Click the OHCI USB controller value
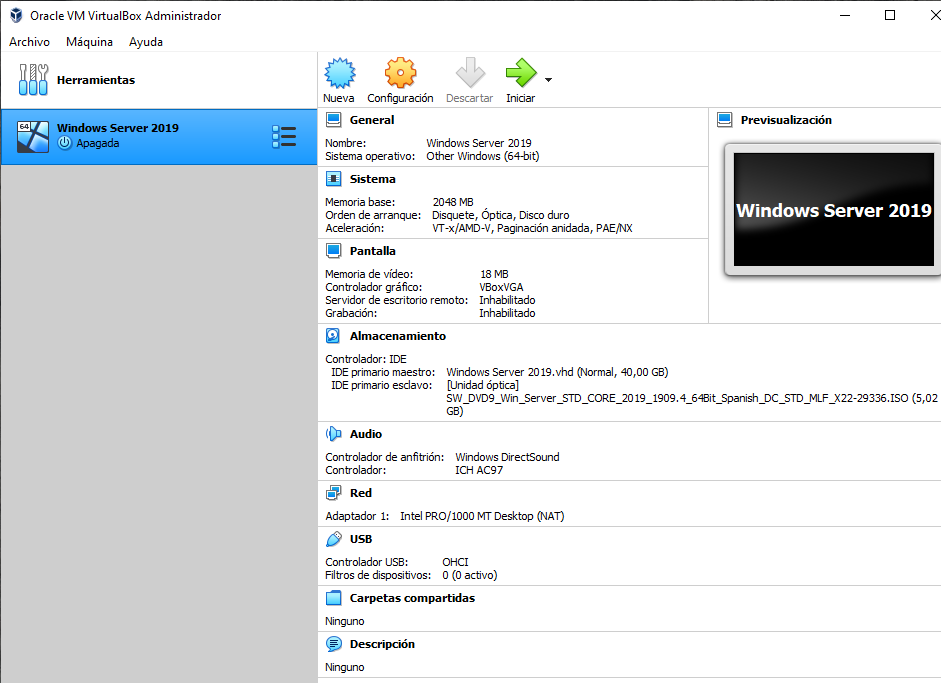Screen dimensions: 941x683 click(x=455, y=562)
